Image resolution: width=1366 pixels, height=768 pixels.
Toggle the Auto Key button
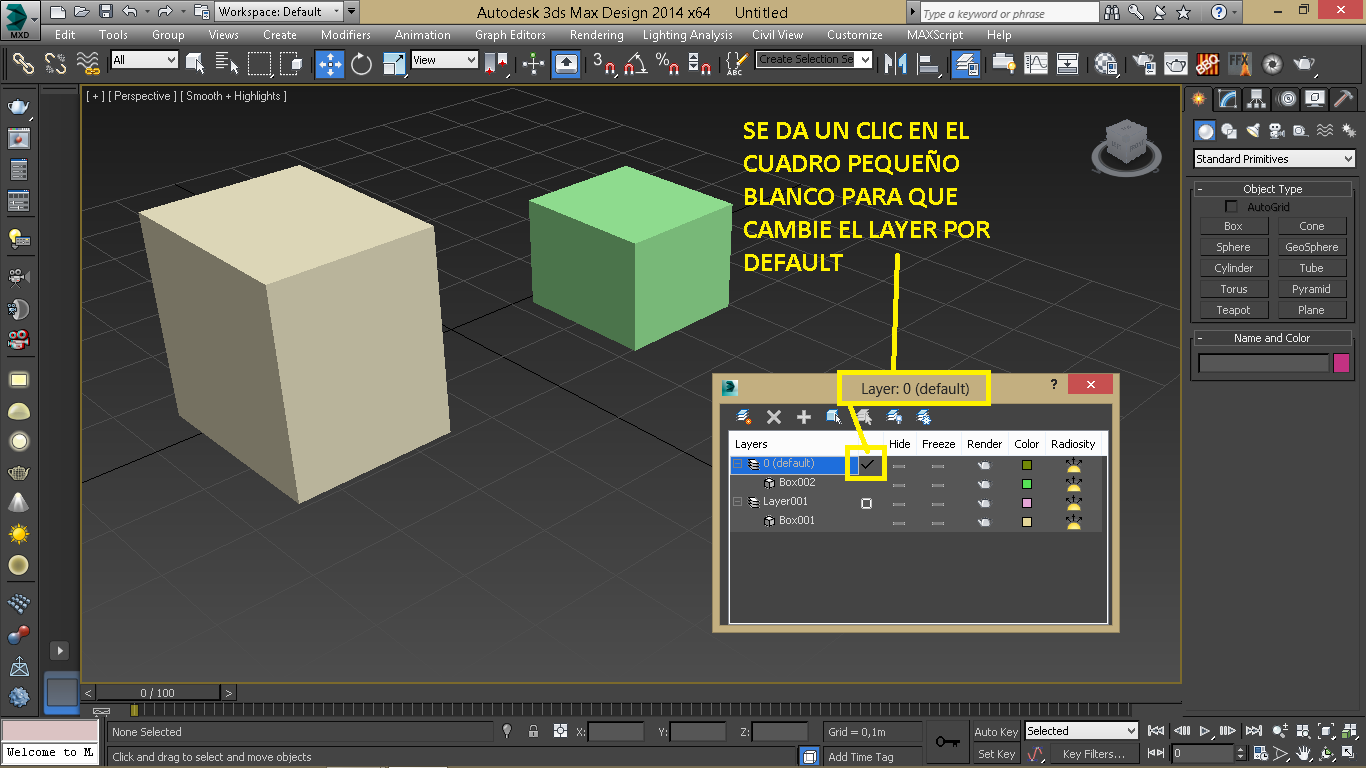point(996,731)
